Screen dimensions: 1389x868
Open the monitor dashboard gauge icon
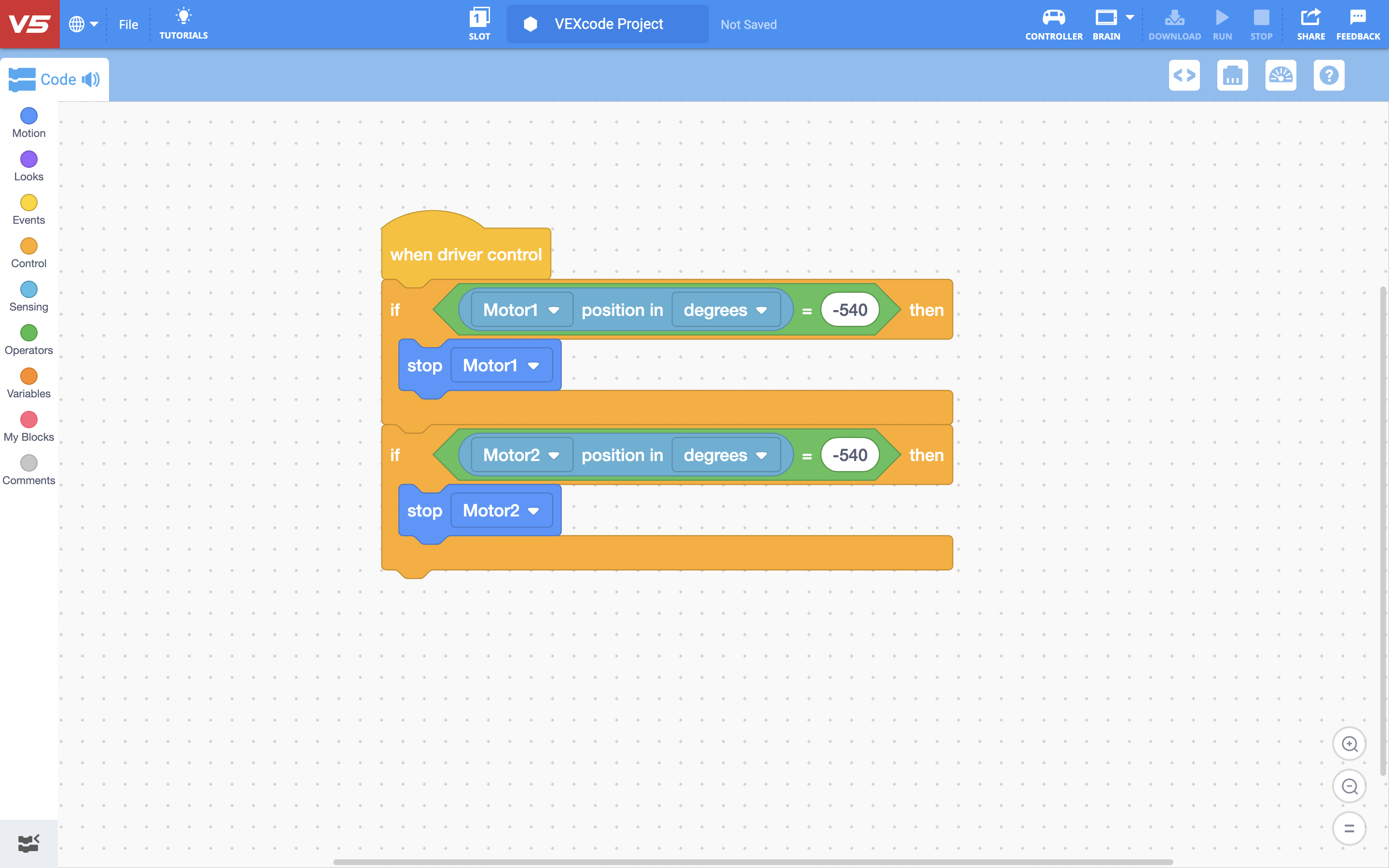coord(1280,75)
